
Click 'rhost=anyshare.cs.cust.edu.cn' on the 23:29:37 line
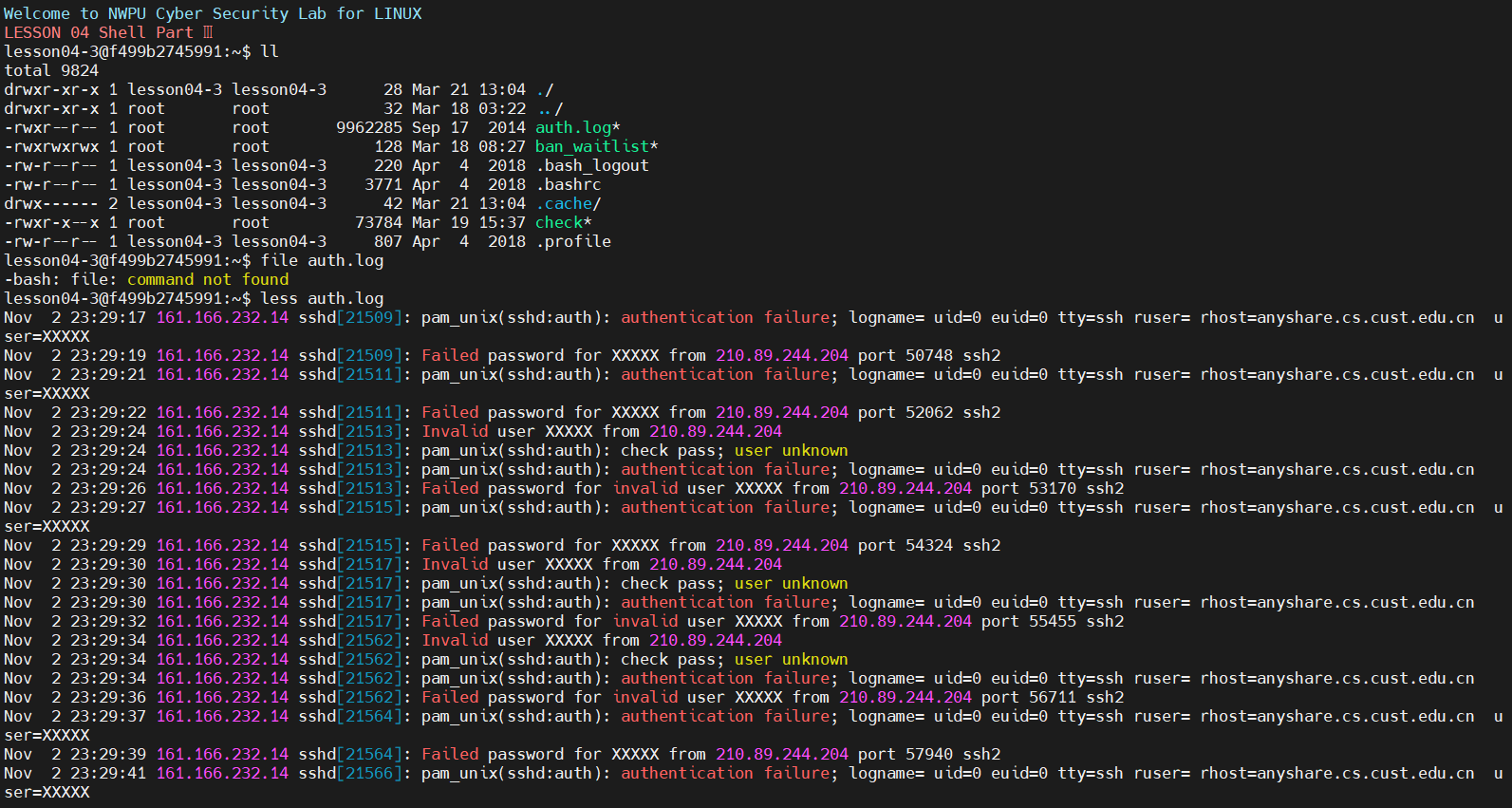(x=1337, y=716)
